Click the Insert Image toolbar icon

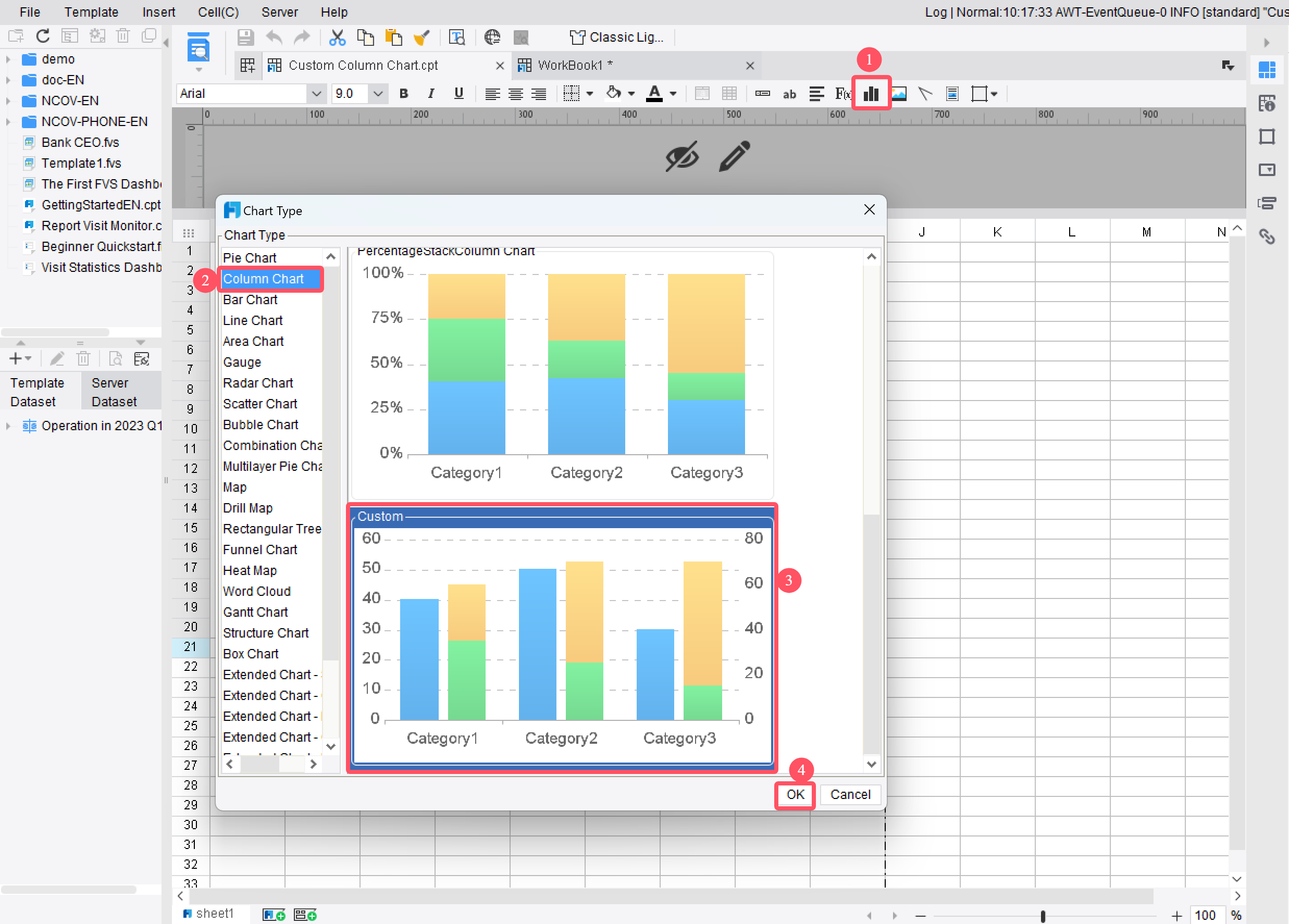899,94
